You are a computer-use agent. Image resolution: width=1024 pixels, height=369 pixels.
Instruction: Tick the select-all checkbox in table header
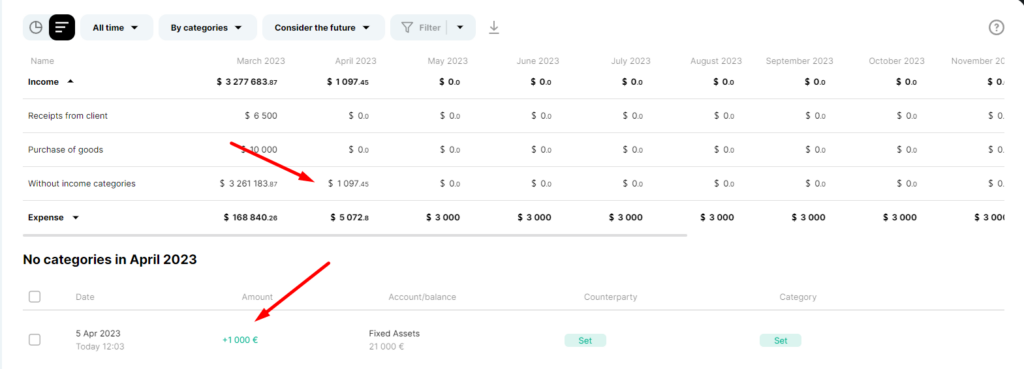pyautogui.click(x=35, y=297)
